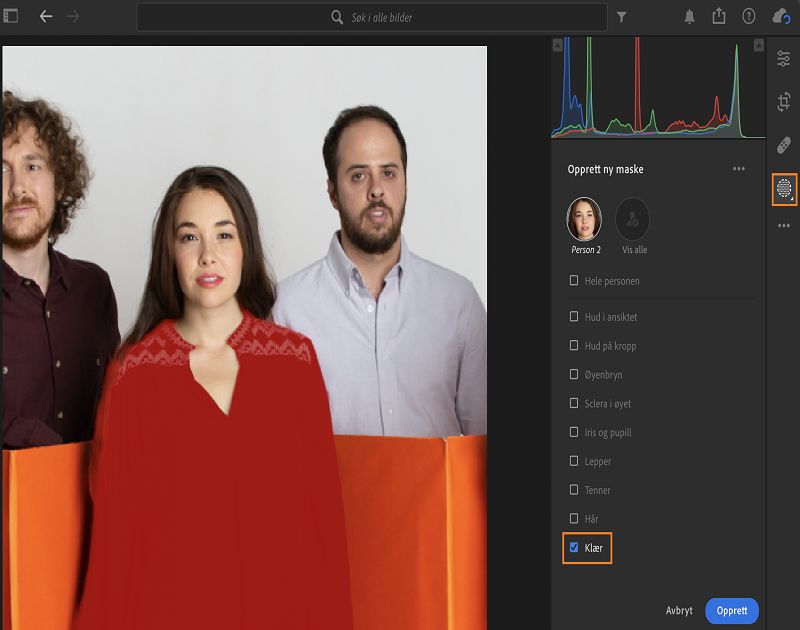Select the Healing bandage tool
The width and height of the screenshot is (800, 630).
tap(784, 145)
